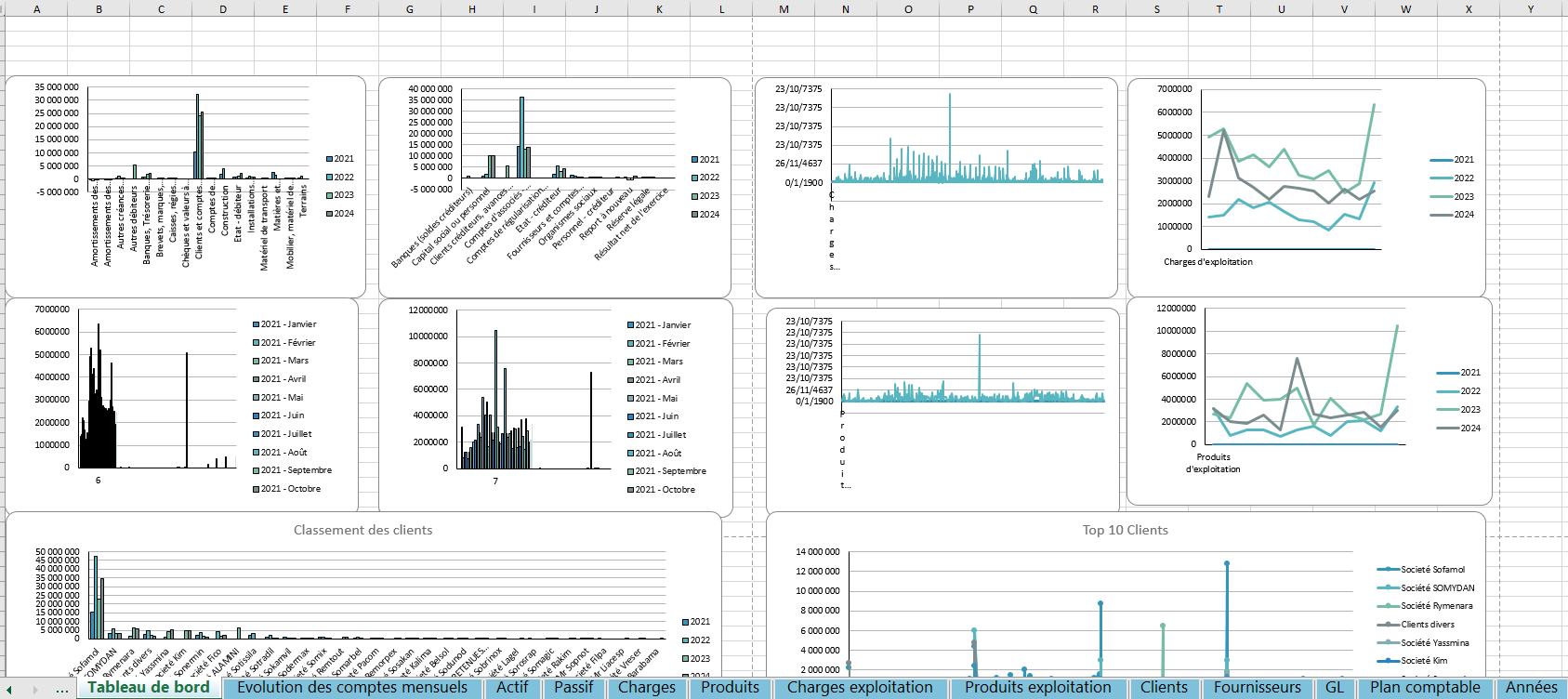The height and width of the screenshot is (699, 1568).
Task: Click the 'Classement des clients' chart title
Action: [362, 530]
